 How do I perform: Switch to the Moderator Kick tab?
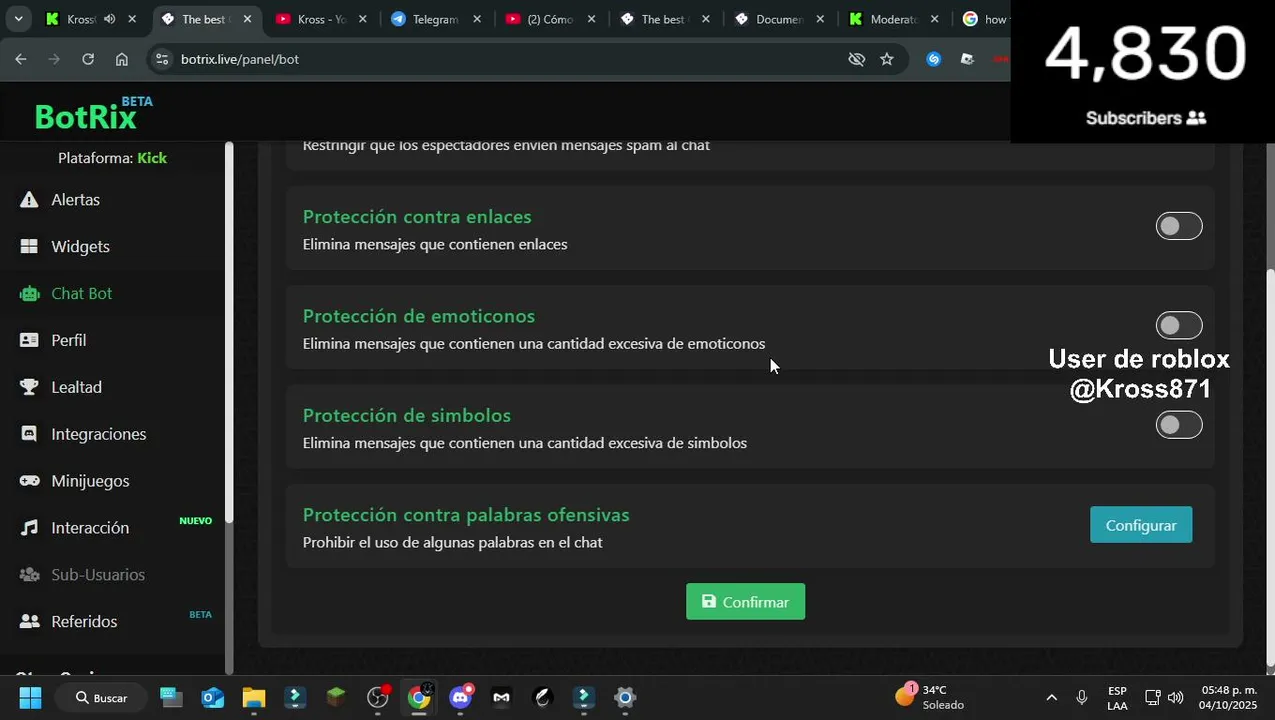tap(893, 19)
